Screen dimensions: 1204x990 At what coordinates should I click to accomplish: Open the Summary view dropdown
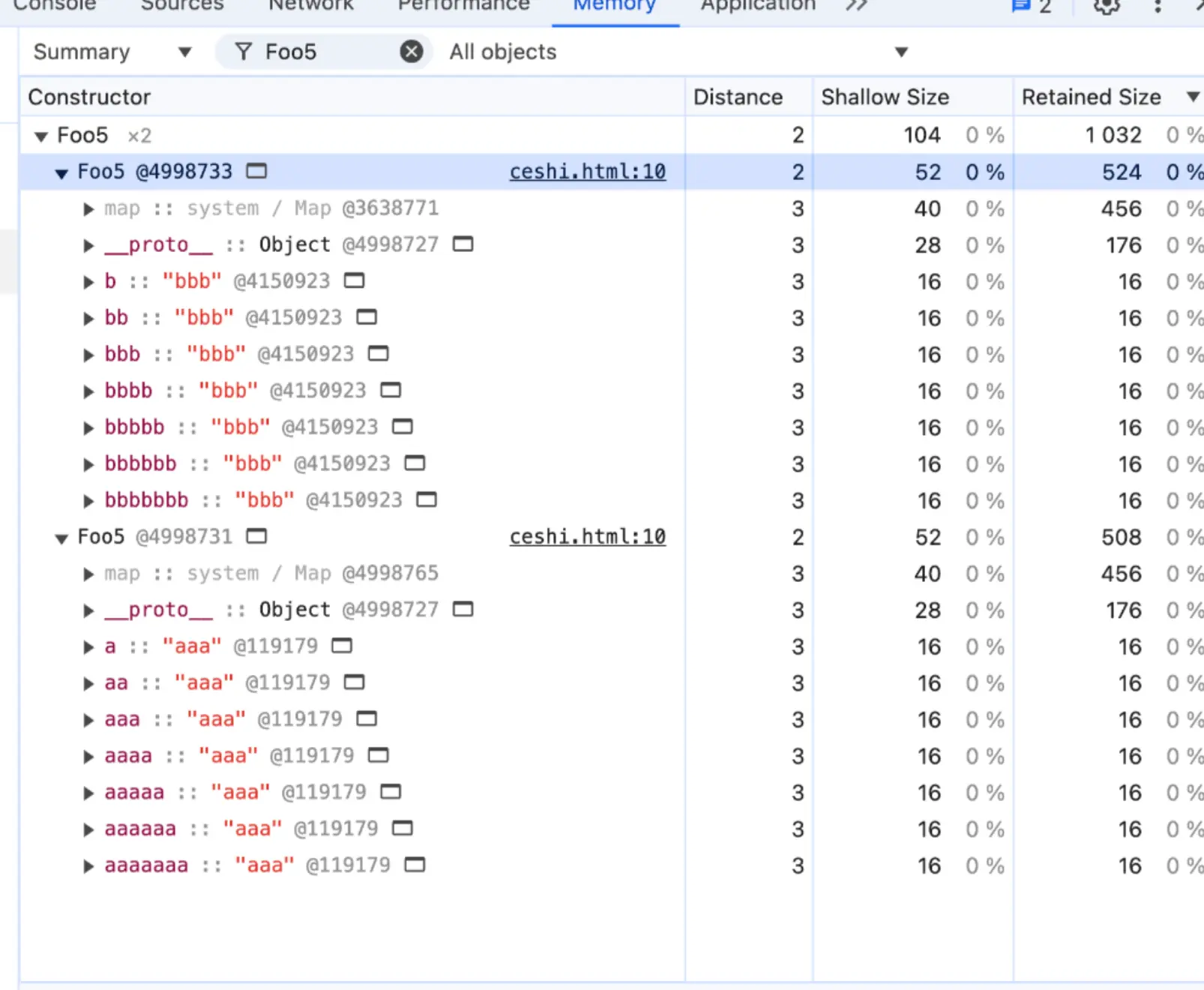click(112, 52)
